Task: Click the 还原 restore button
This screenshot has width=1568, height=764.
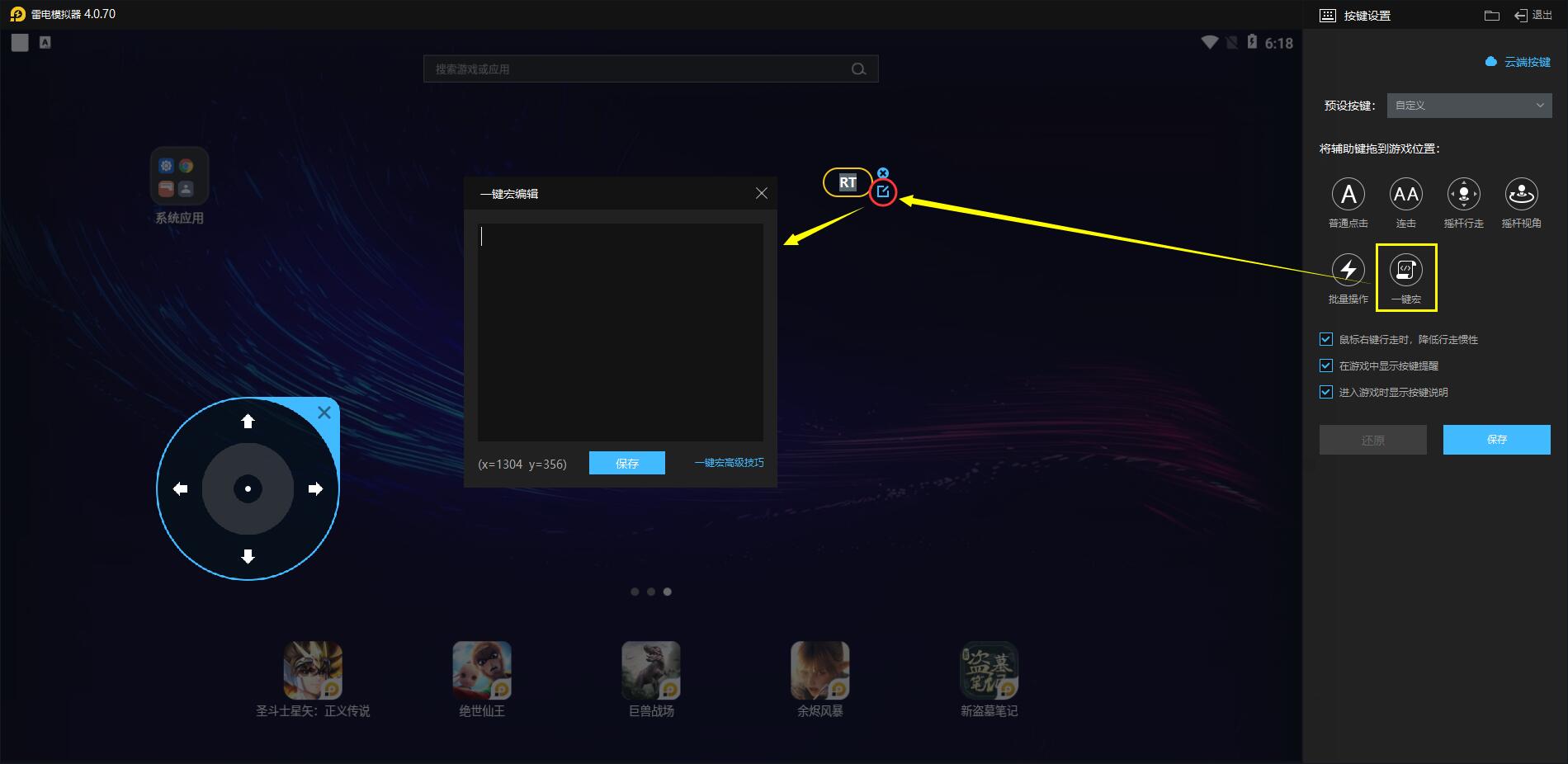Action: click(1373, 440)
